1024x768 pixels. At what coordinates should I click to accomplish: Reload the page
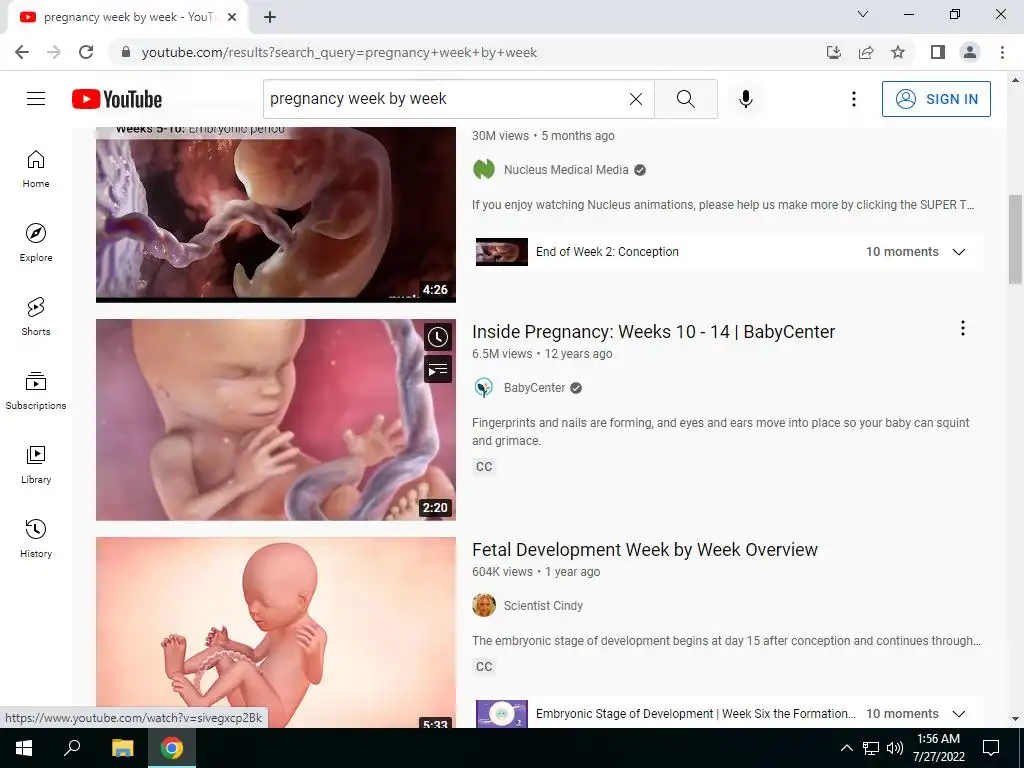pyautogui.click(x=86, y=52)
